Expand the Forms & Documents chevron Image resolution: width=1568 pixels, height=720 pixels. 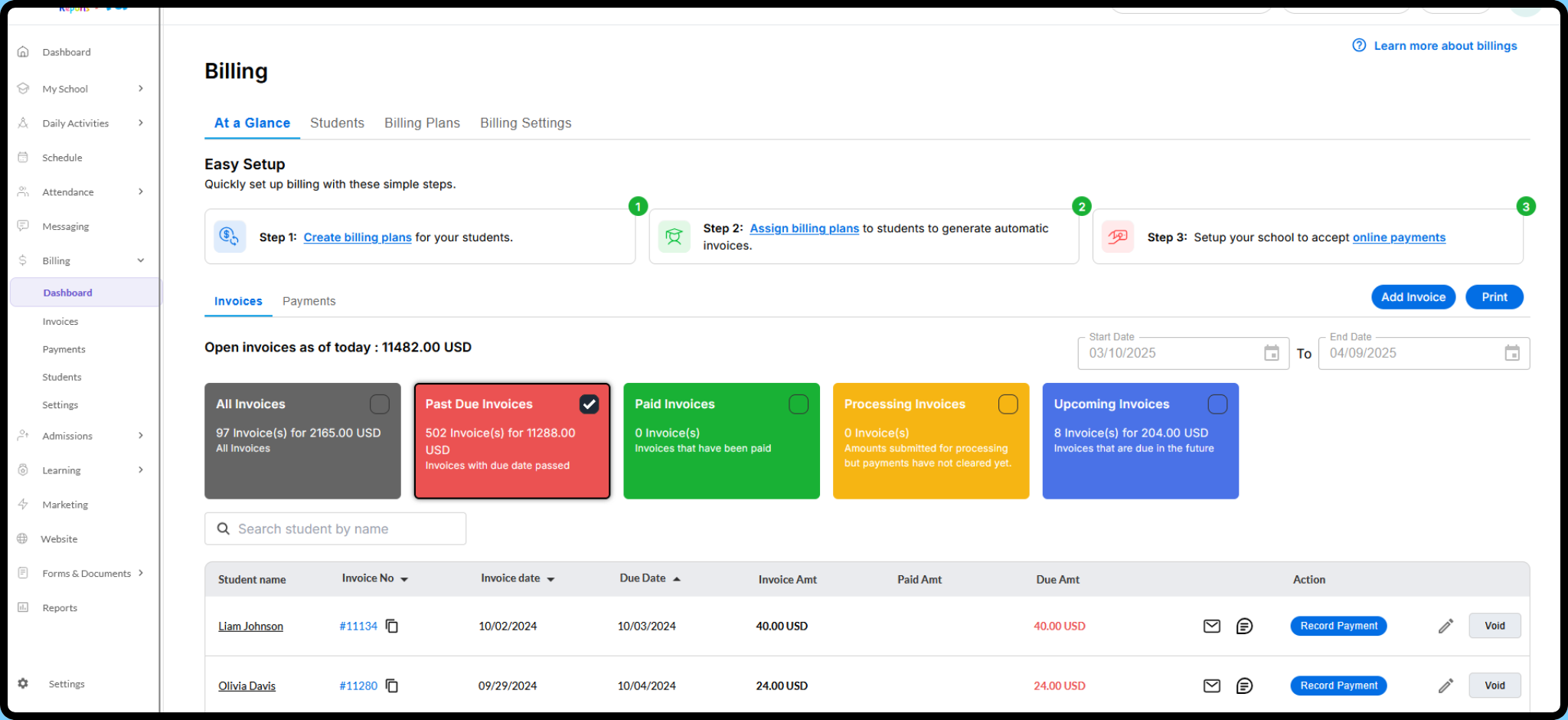141,573
